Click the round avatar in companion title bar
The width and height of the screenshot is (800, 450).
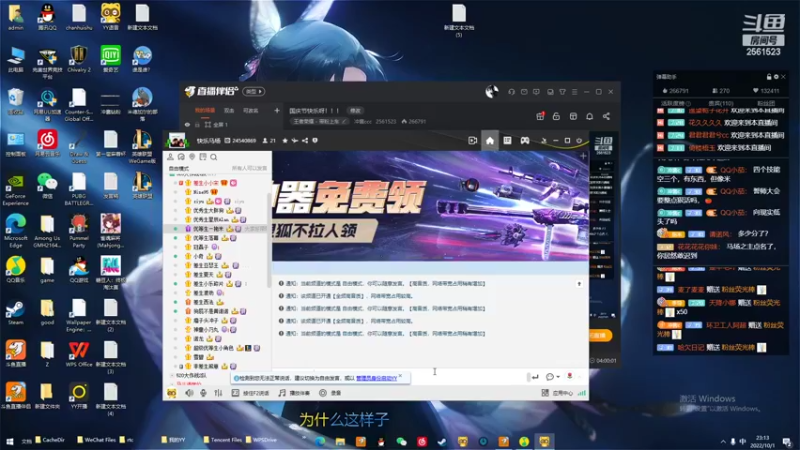(491, 91)
